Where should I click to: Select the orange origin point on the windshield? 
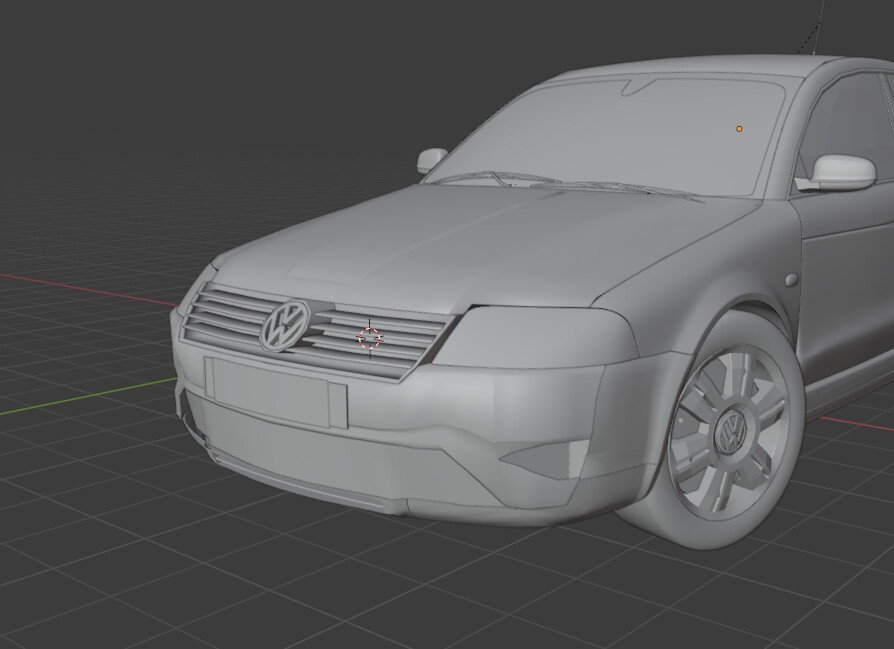tap(739, 129)
